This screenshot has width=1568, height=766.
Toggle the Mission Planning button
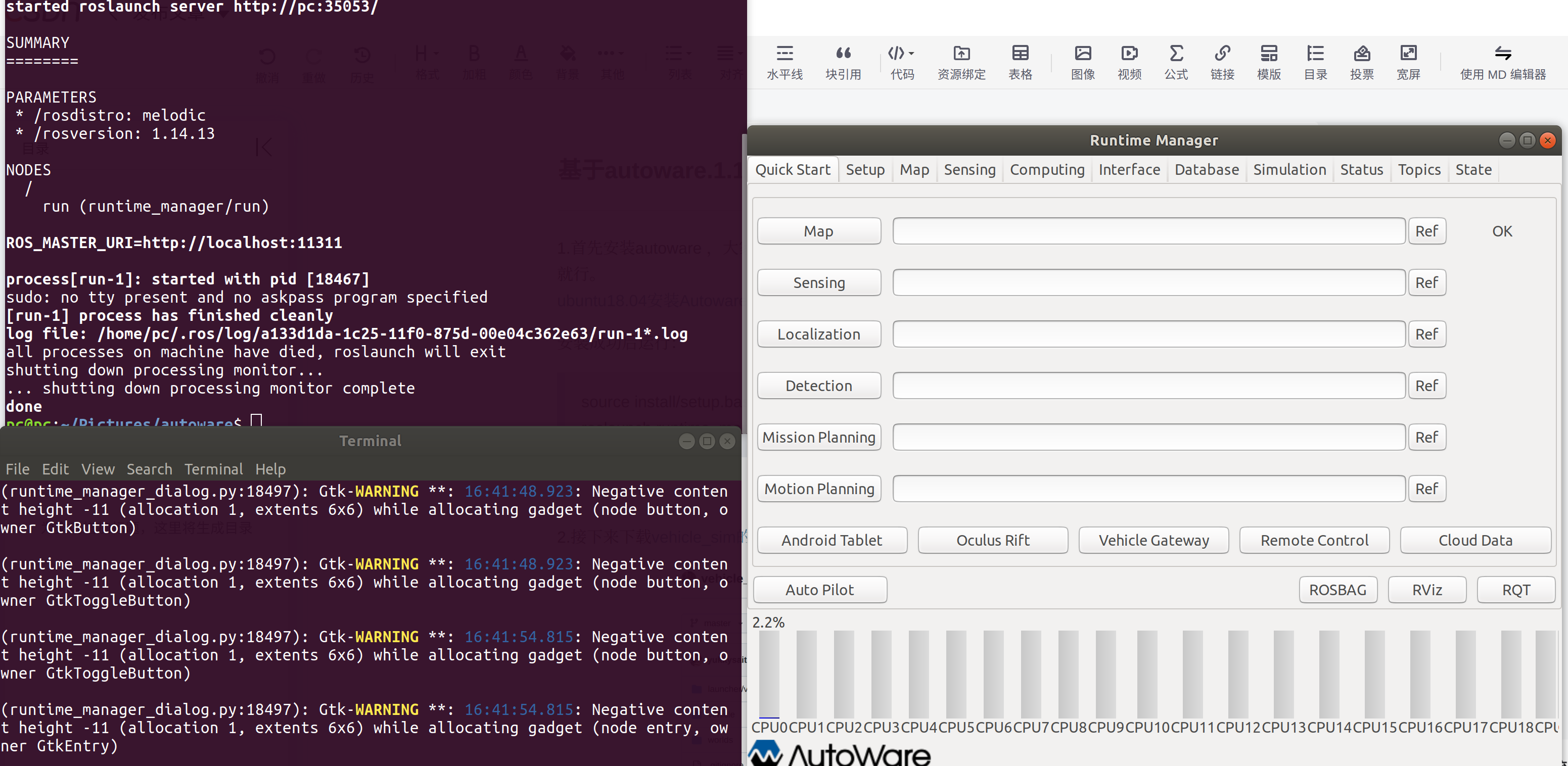[x=819, y=437]
